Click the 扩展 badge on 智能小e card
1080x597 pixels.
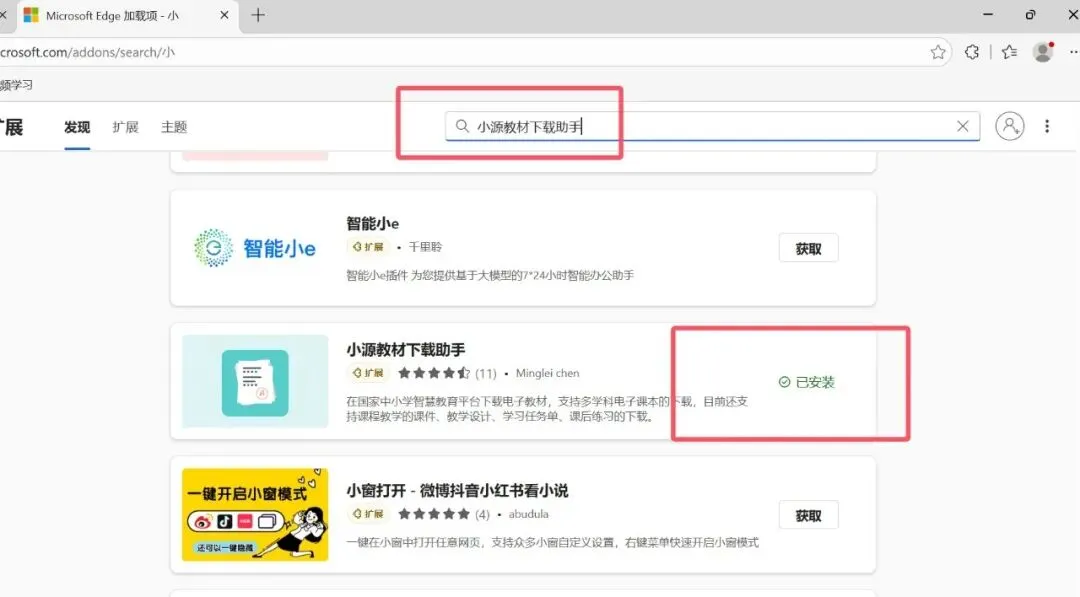tap(368, 247)
